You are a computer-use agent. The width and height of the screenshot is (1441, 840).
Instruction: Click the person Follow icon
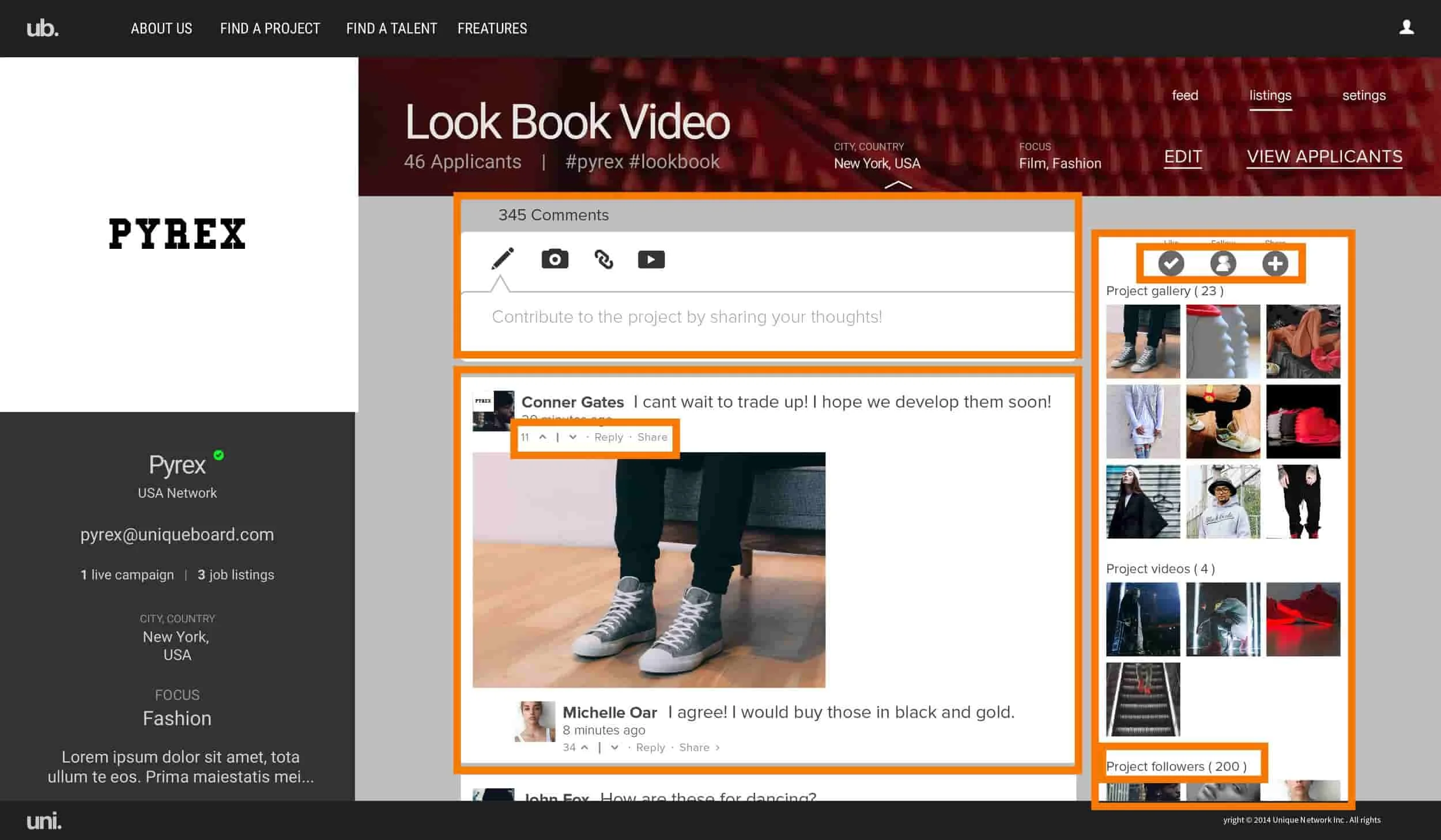1223,263
